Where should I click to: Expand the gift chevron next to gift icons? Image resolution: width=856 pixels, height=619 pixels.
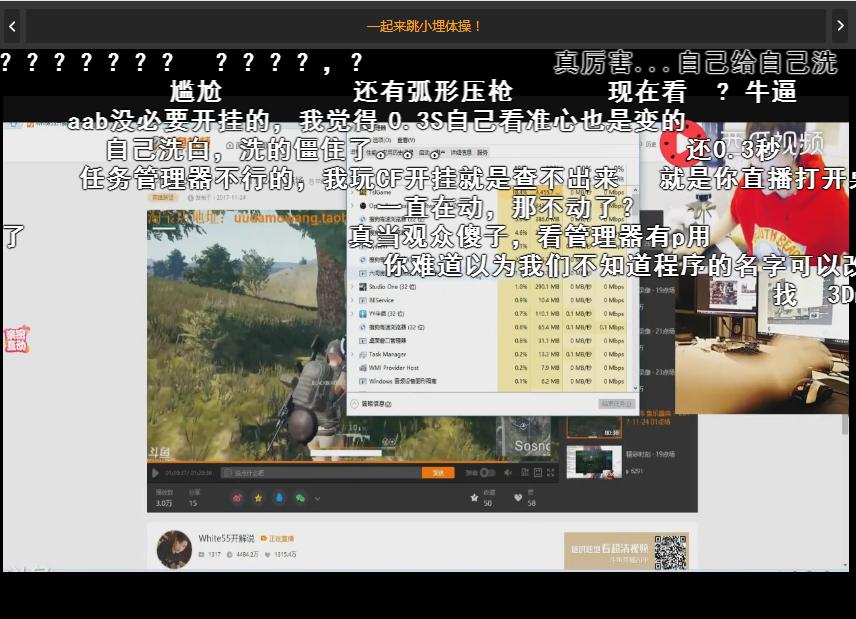[317, 498]
